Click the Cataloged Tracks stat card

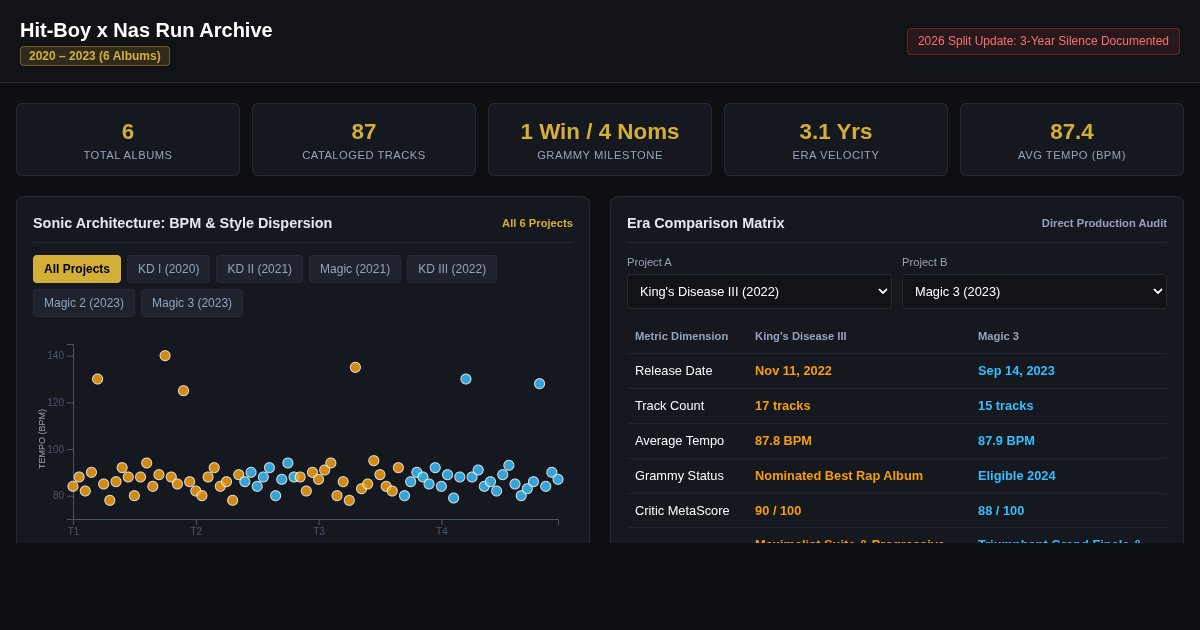(x=364, y=140)
